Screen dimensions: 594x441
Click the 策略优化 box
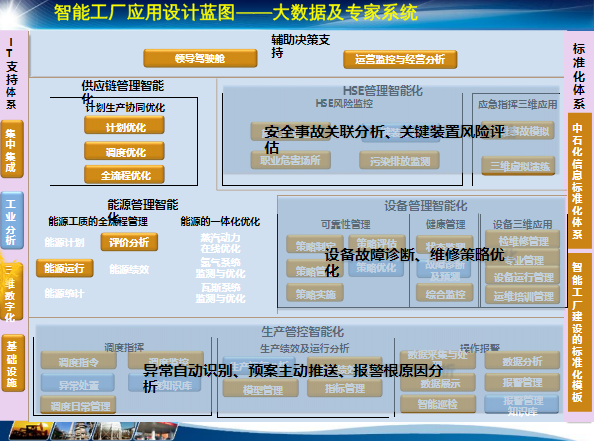point(376,267)
